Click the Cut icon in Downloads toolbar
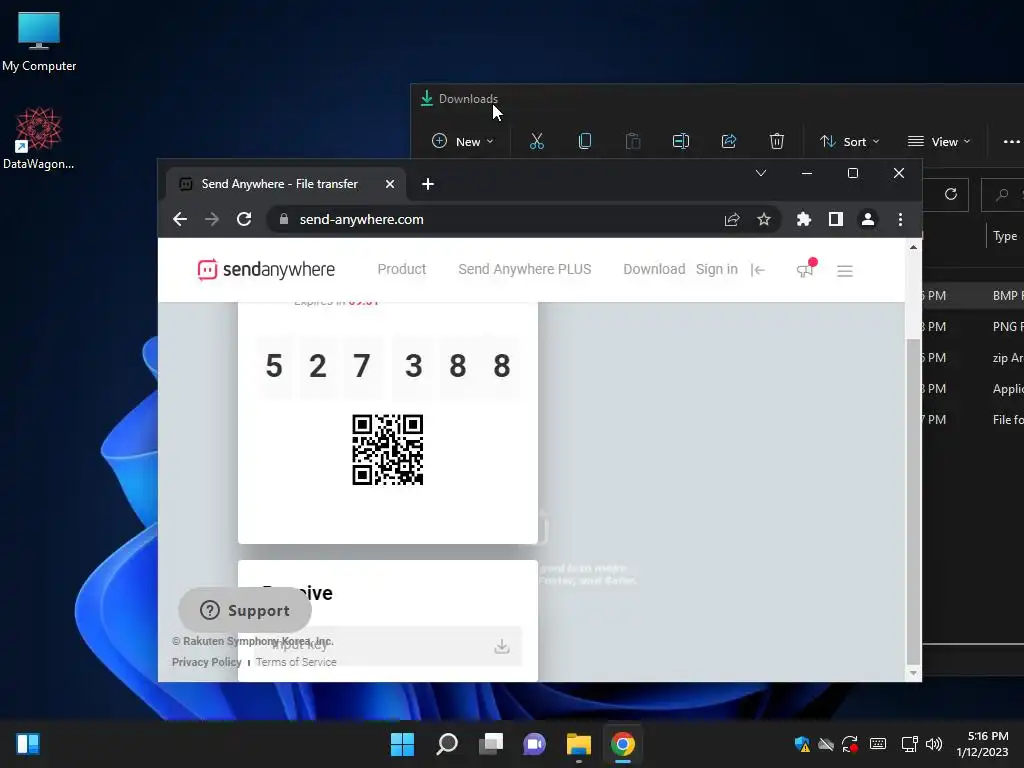The height and width of the screenshot is (768, 1024). pyautogui.click(x=537, y=141)
